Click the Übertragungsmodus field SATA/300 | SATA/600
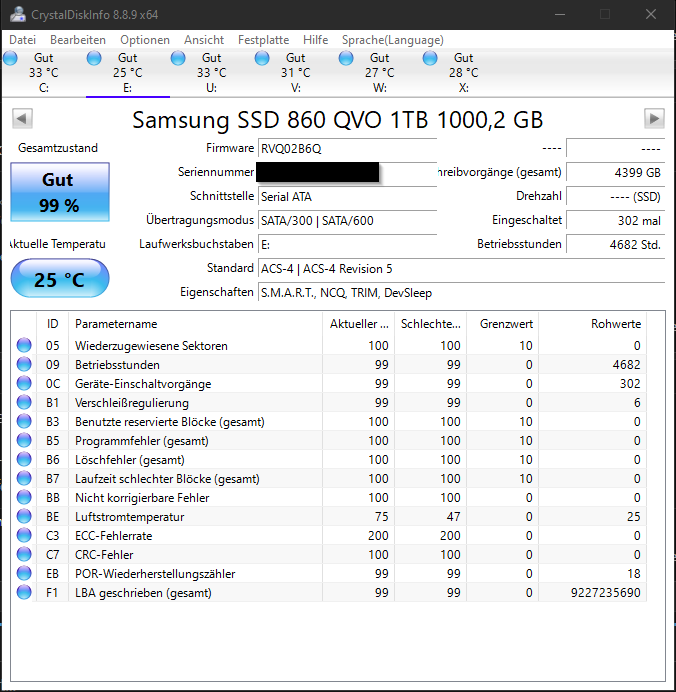The width and height of the screenshot is (676, 692). coord(347,221)
